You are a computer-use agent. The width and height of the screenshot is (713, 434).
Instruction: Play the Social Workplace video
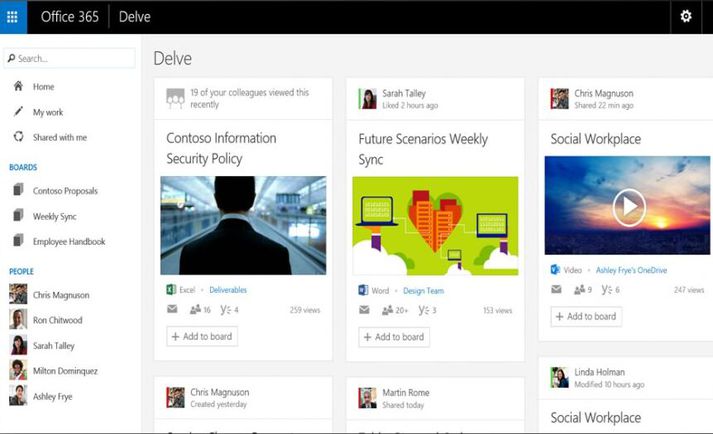tap(629, 207)
